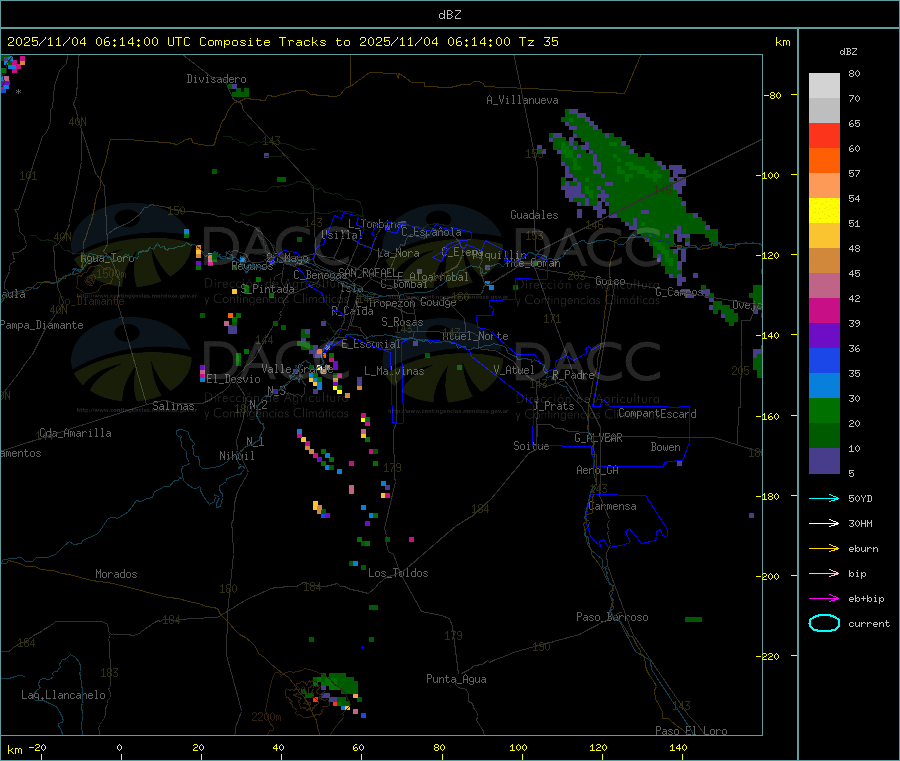900x761 pixels.
Task: Select the magenta 39-42 dBZ band
Action: pyautogui.click(x=824, y=310)
